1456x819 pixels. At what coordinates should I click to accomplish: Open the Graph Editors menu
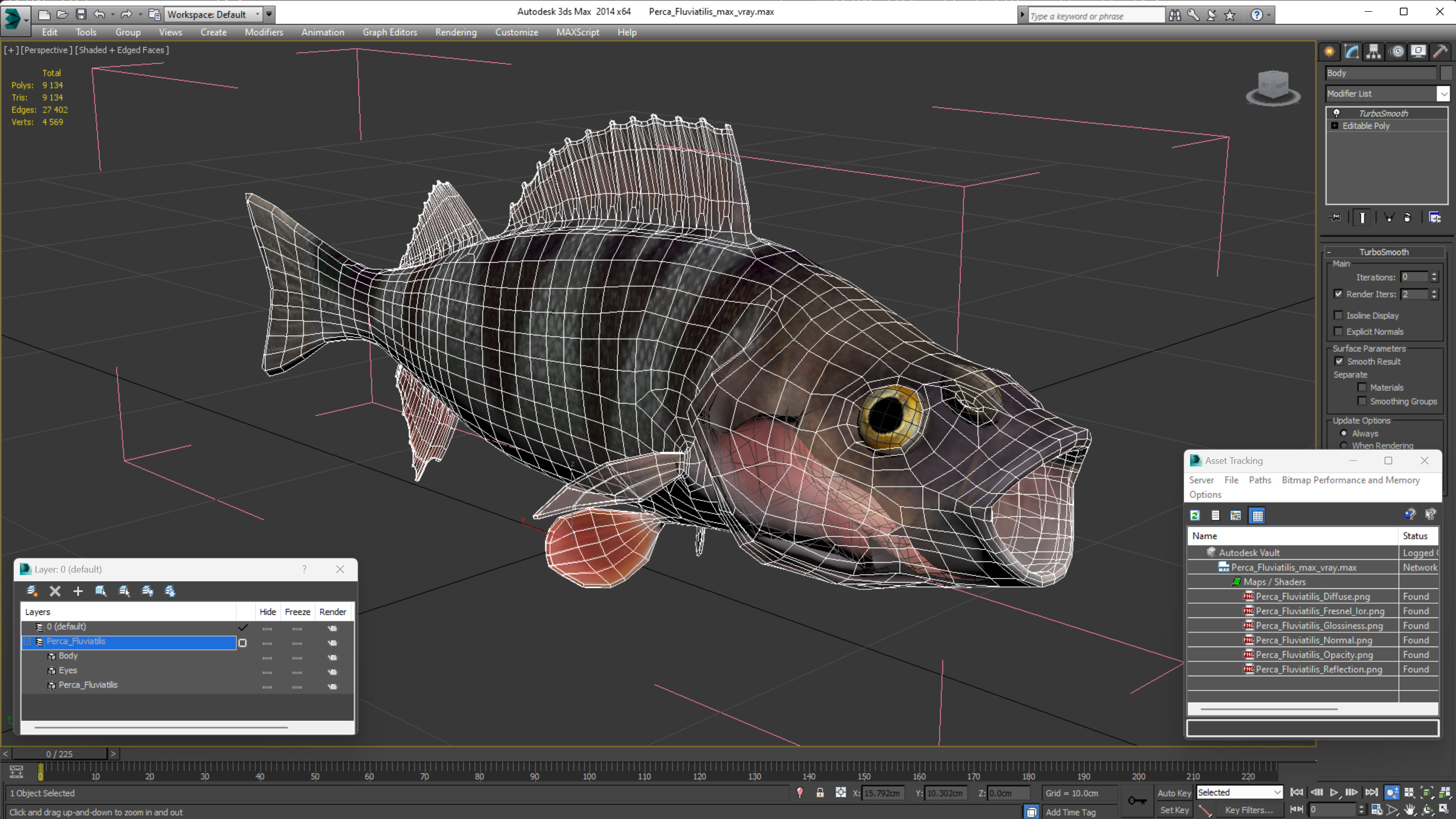[389, 32]
